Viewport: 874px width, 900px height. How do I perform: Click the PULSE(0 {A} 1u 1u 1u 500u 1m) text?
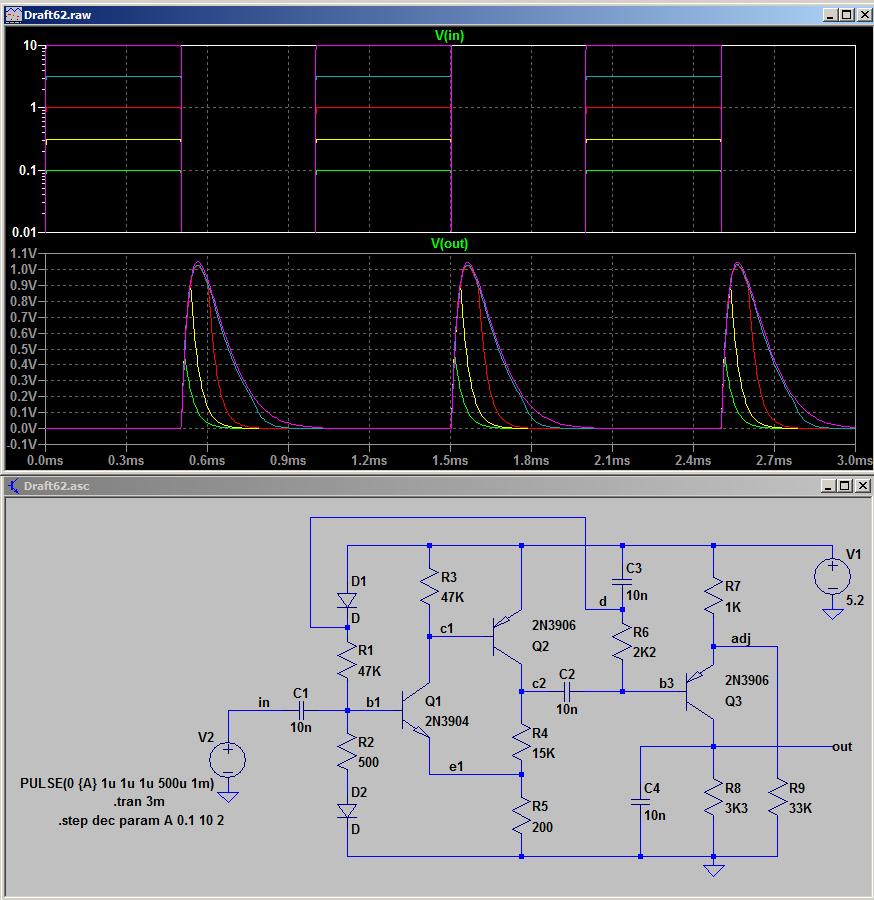point(117,783)
